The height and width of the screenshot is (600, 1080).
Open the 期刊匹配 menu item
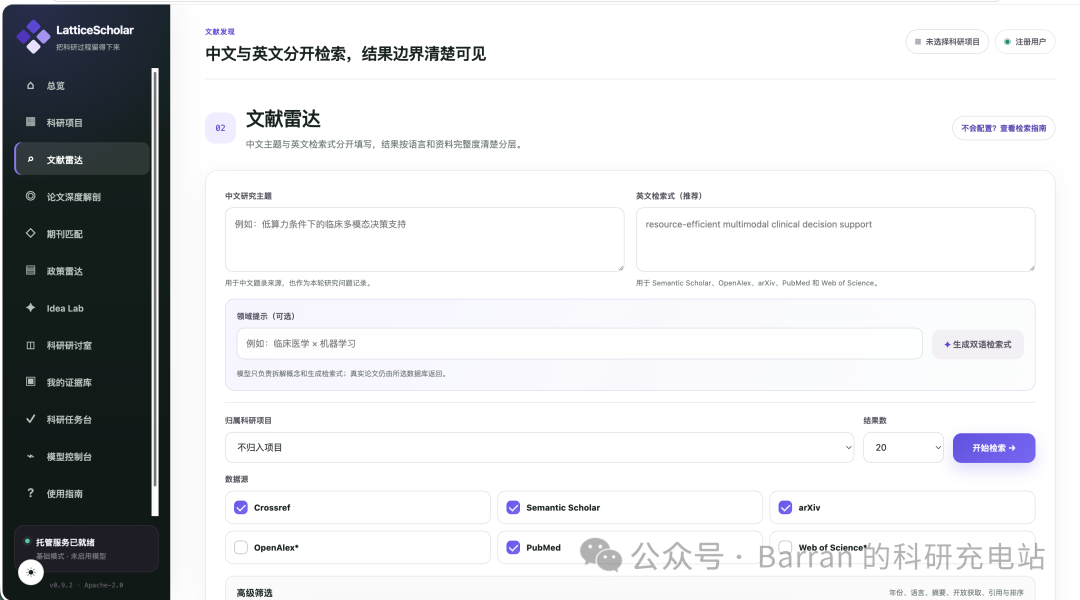[82, 234]
